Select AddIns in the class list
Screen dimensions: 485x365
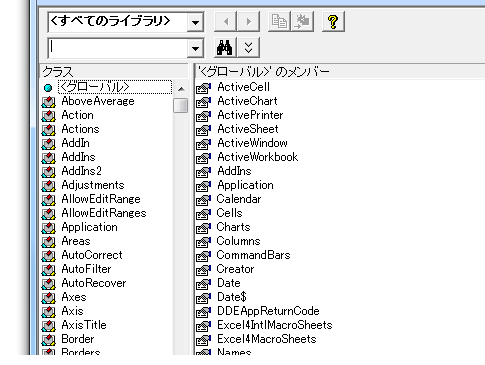click(x=78, y=157)
